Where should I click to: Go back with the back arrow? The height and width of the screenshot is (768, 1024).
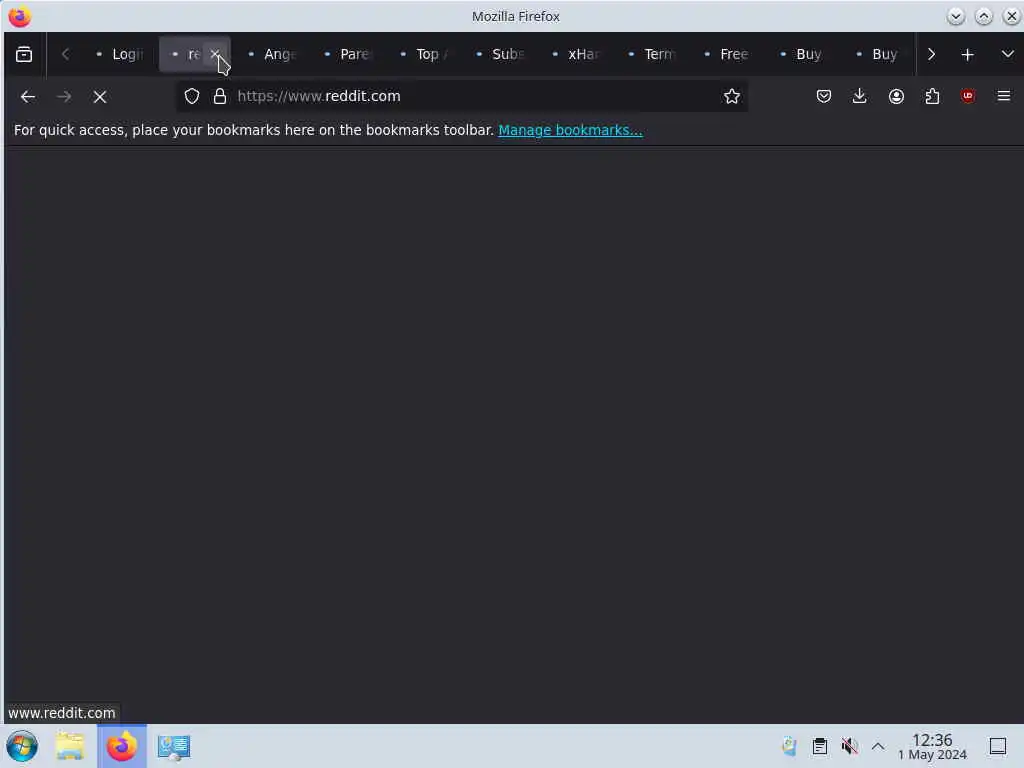pyautogui.click(x=27, y=97)
